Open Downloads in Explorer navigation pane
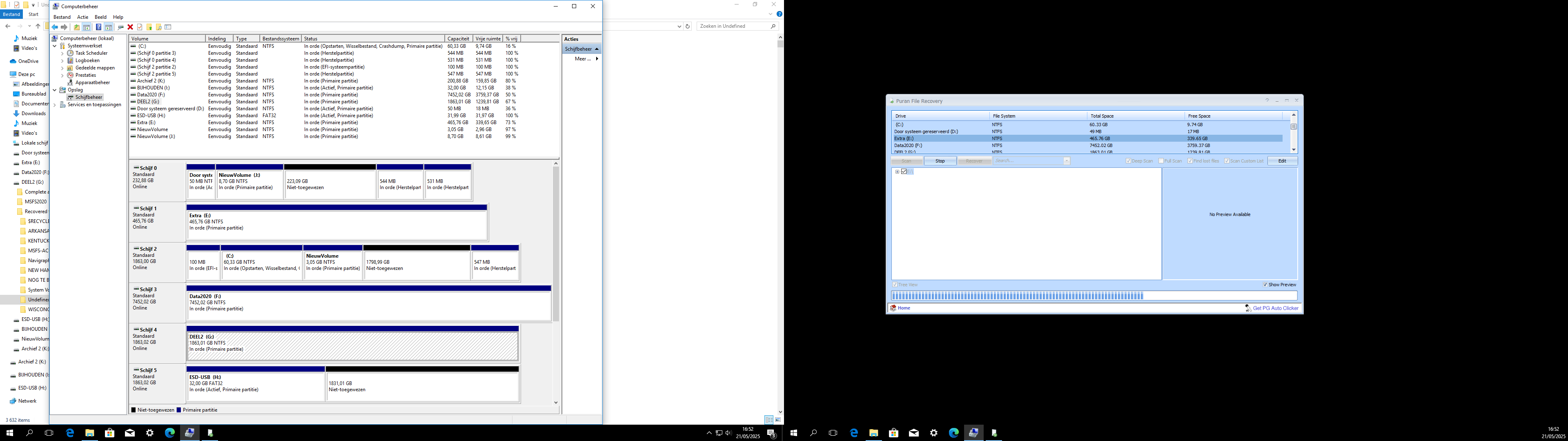The image size is (1568, 441). (33, 113)
